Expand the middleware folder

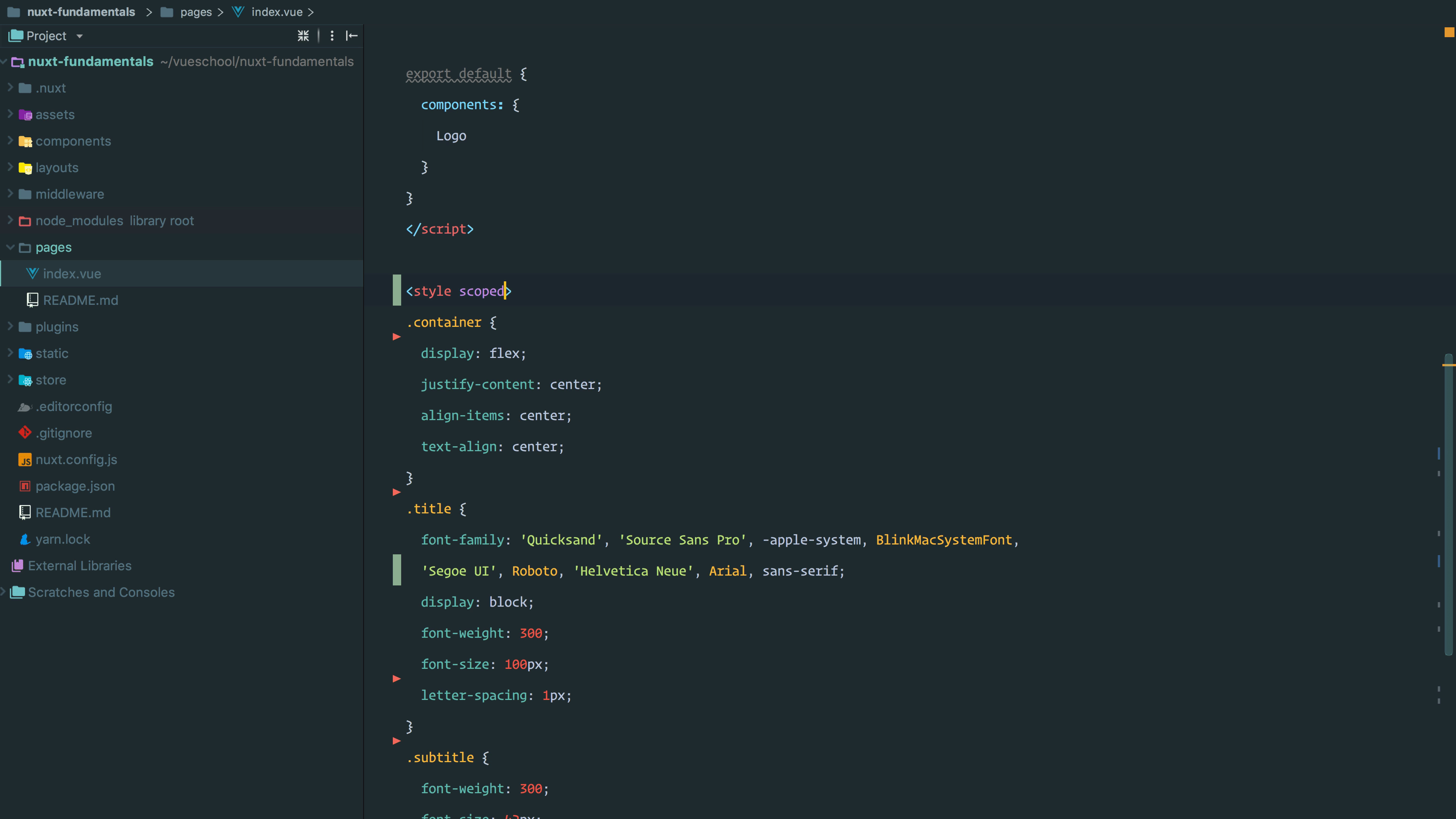[x=9, y=194]
